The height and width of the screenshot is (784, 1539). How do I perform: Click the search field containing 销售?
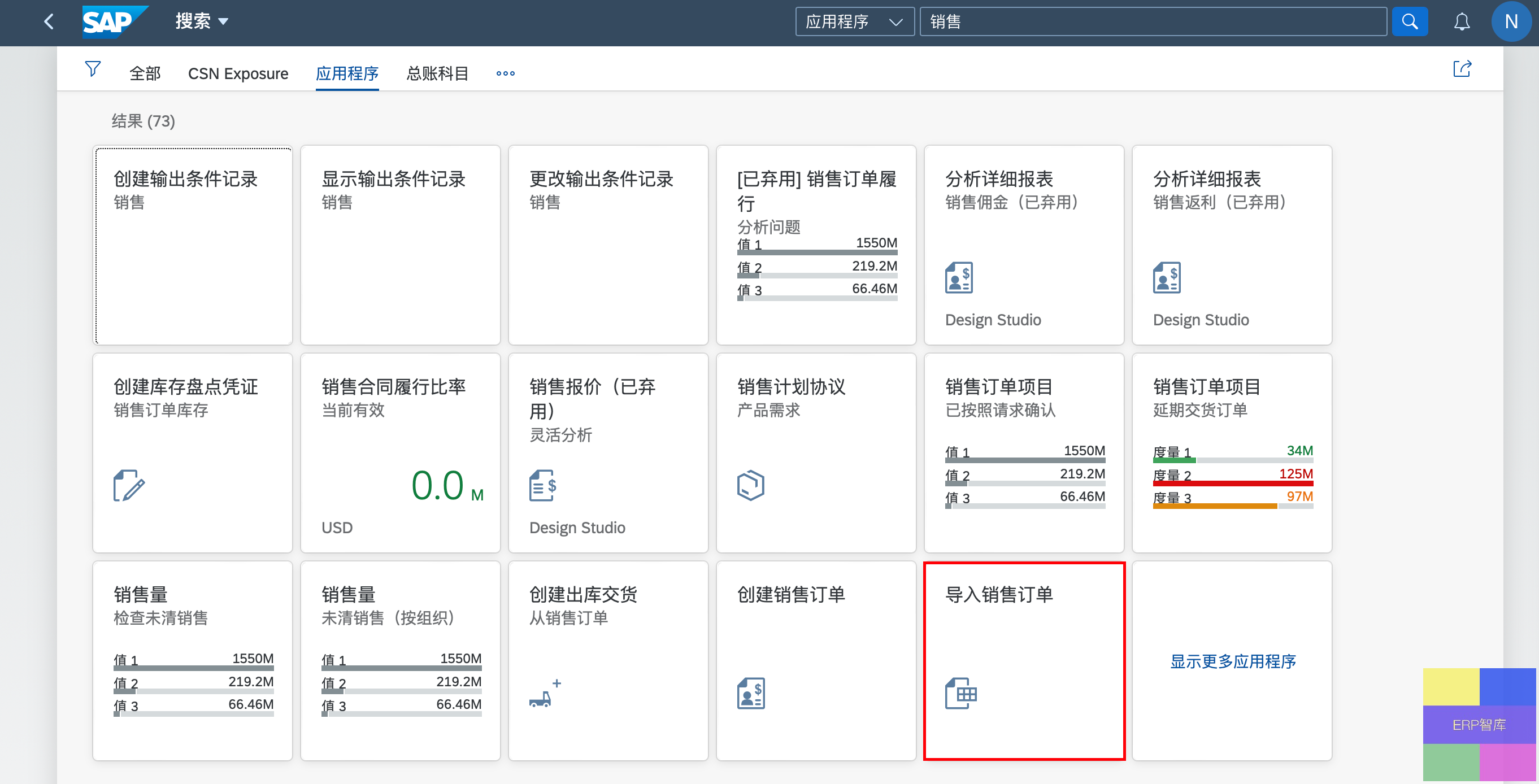click(1153, 22)
